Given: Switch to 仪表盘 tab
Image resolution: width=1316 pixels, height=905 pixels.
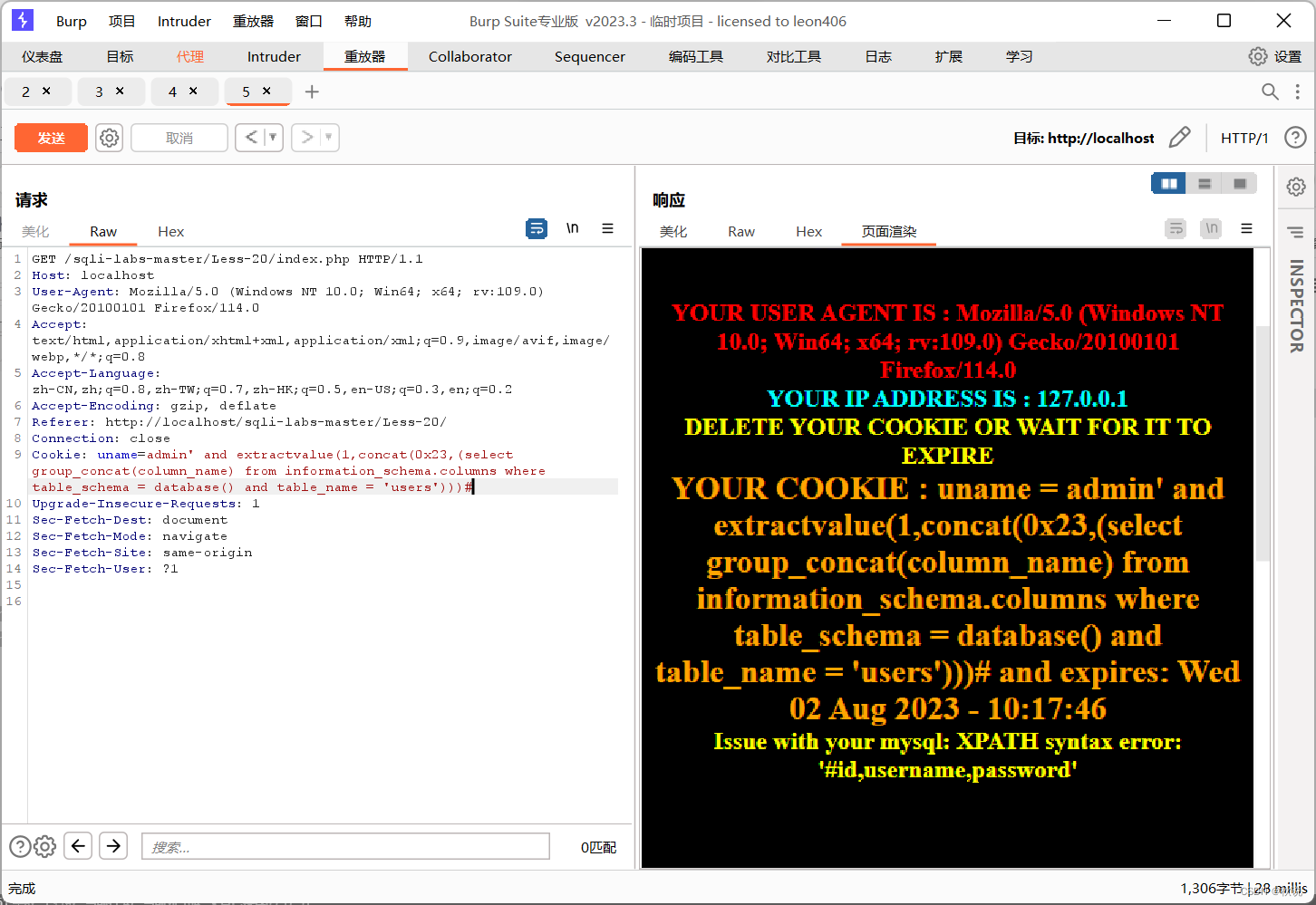Looking at the screenshot, I should (43, 56).
